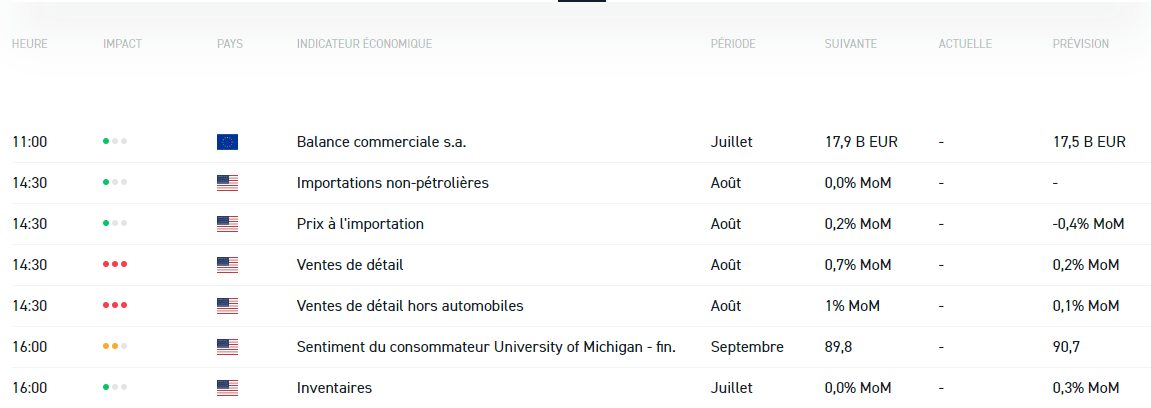
Task: Click US flag beside Prix à l'importation
Action: (227, 224)
